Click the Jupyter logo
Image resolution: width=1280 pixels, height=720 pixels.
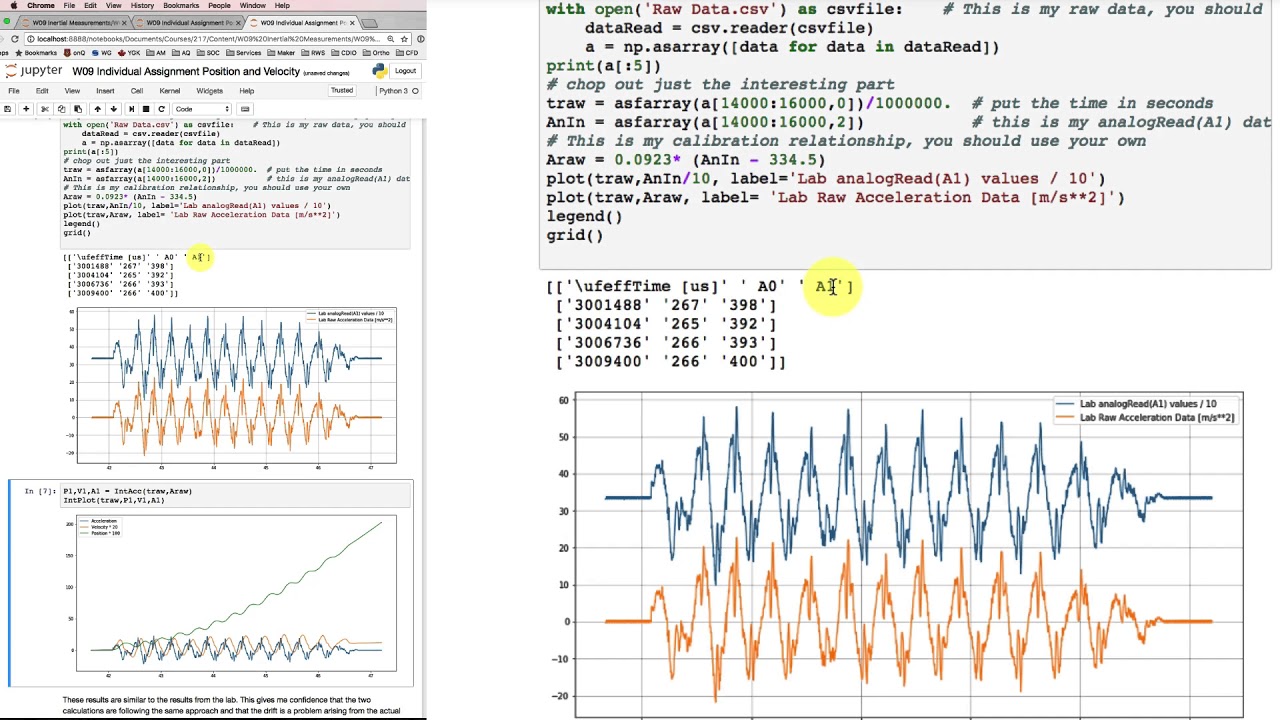coord(34,71)
